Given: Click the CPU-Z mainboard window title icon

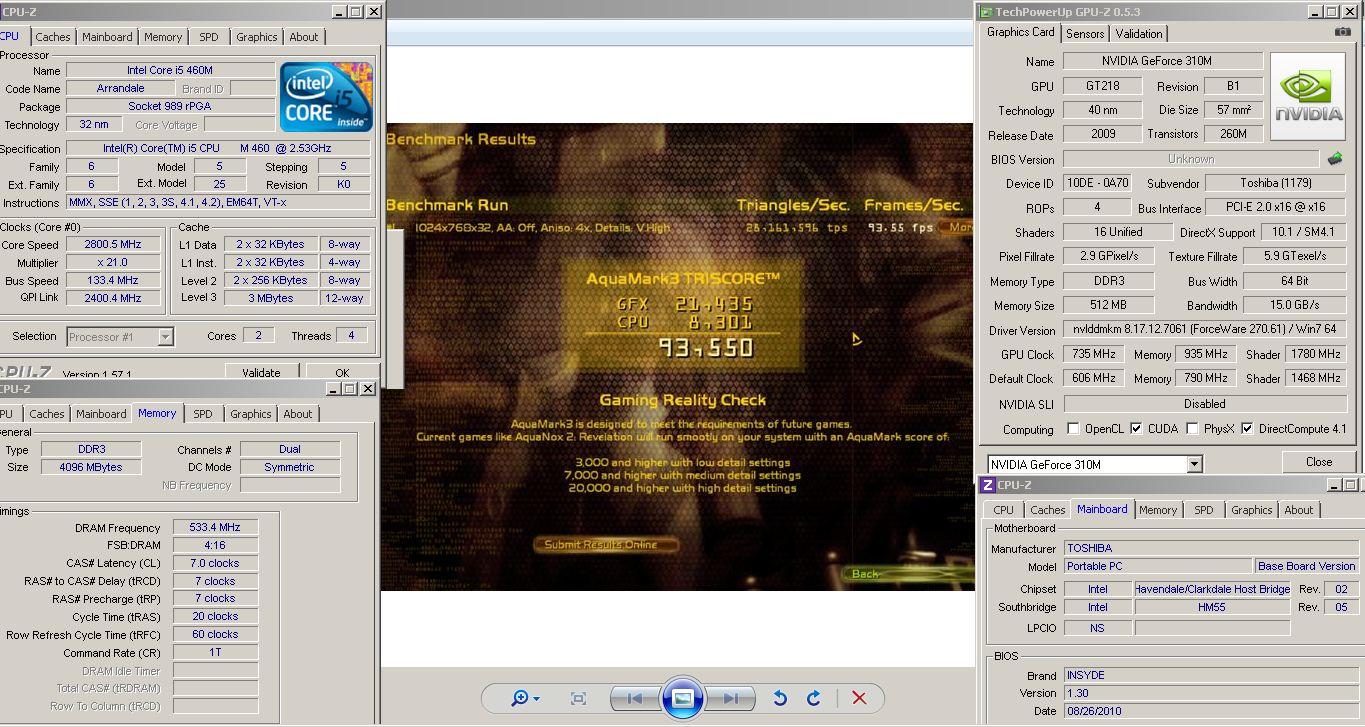Looking at the screenshot, I should tap(987, 485).
